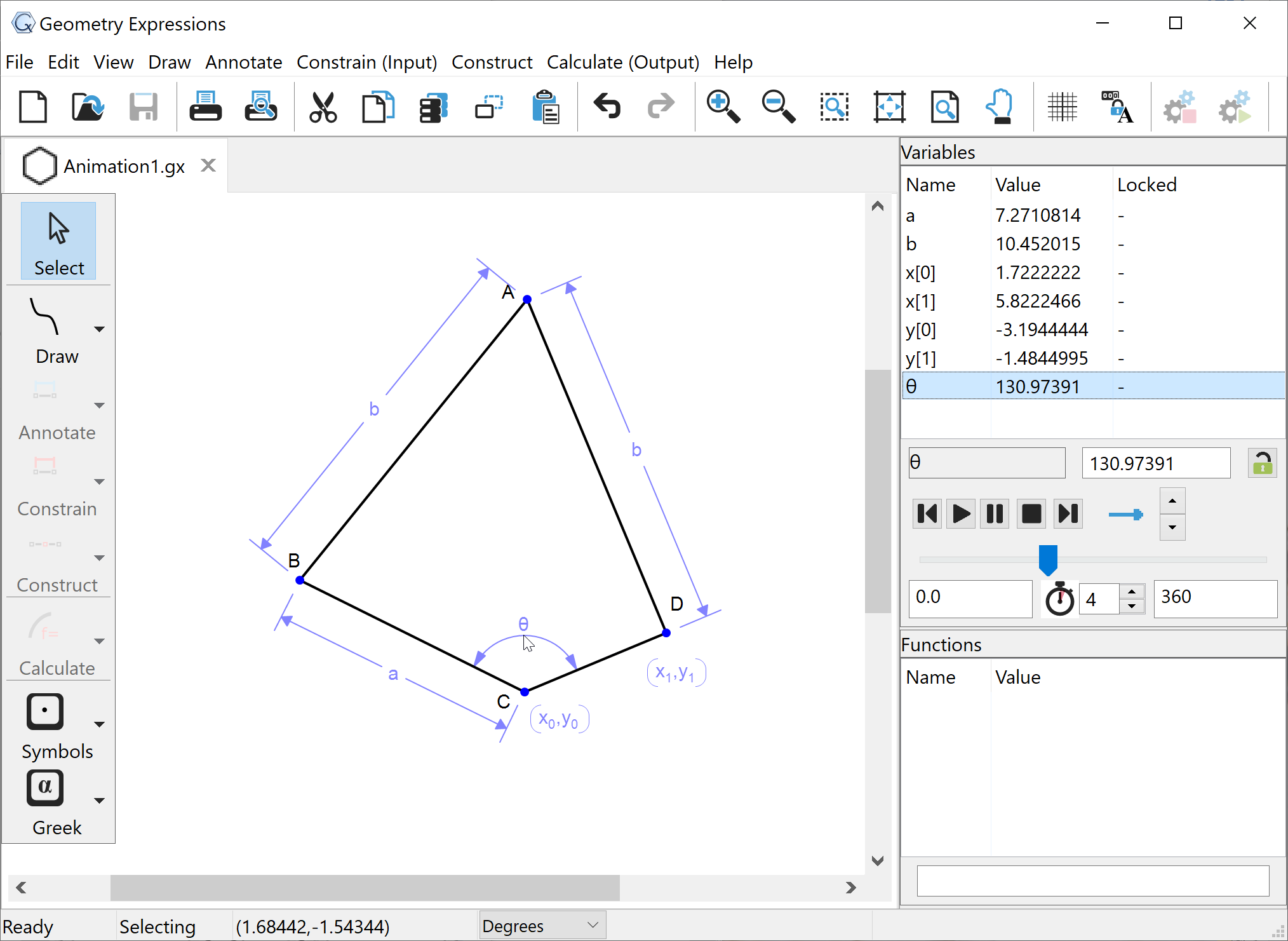Screen dimensions: 1288x941
Task: Activate the Pan hand tool
Action: [x=999, y=106]
